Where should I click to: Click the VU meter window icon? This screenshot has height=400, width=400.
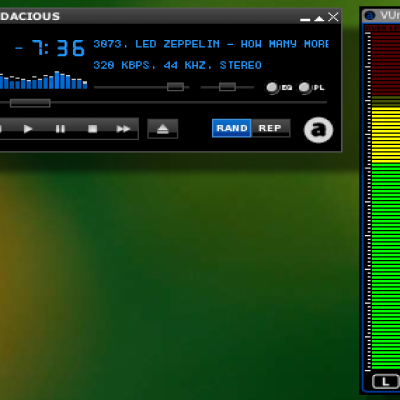[370, 15]
